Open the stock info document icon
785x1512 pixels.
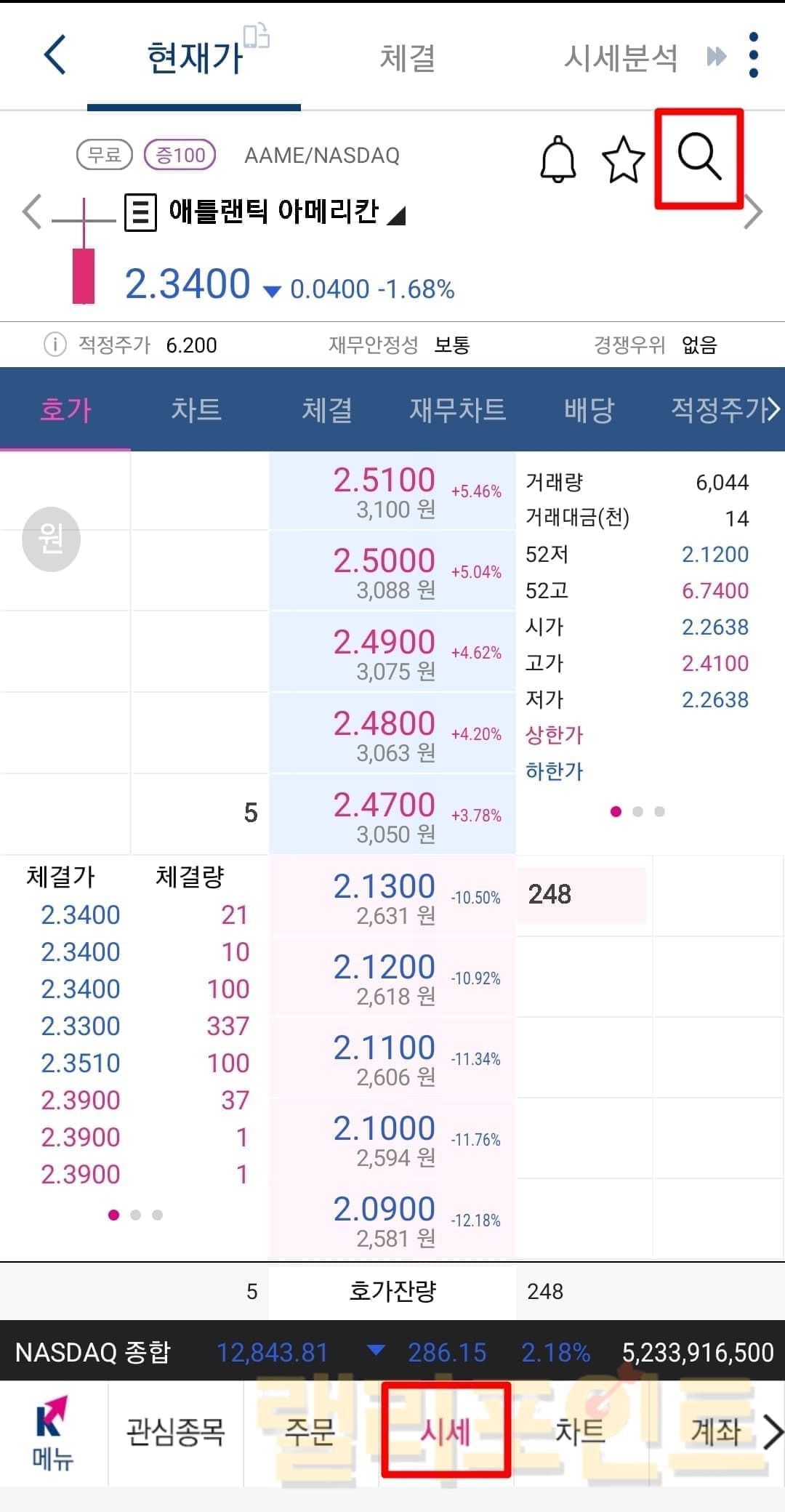[x=140, y=212]
